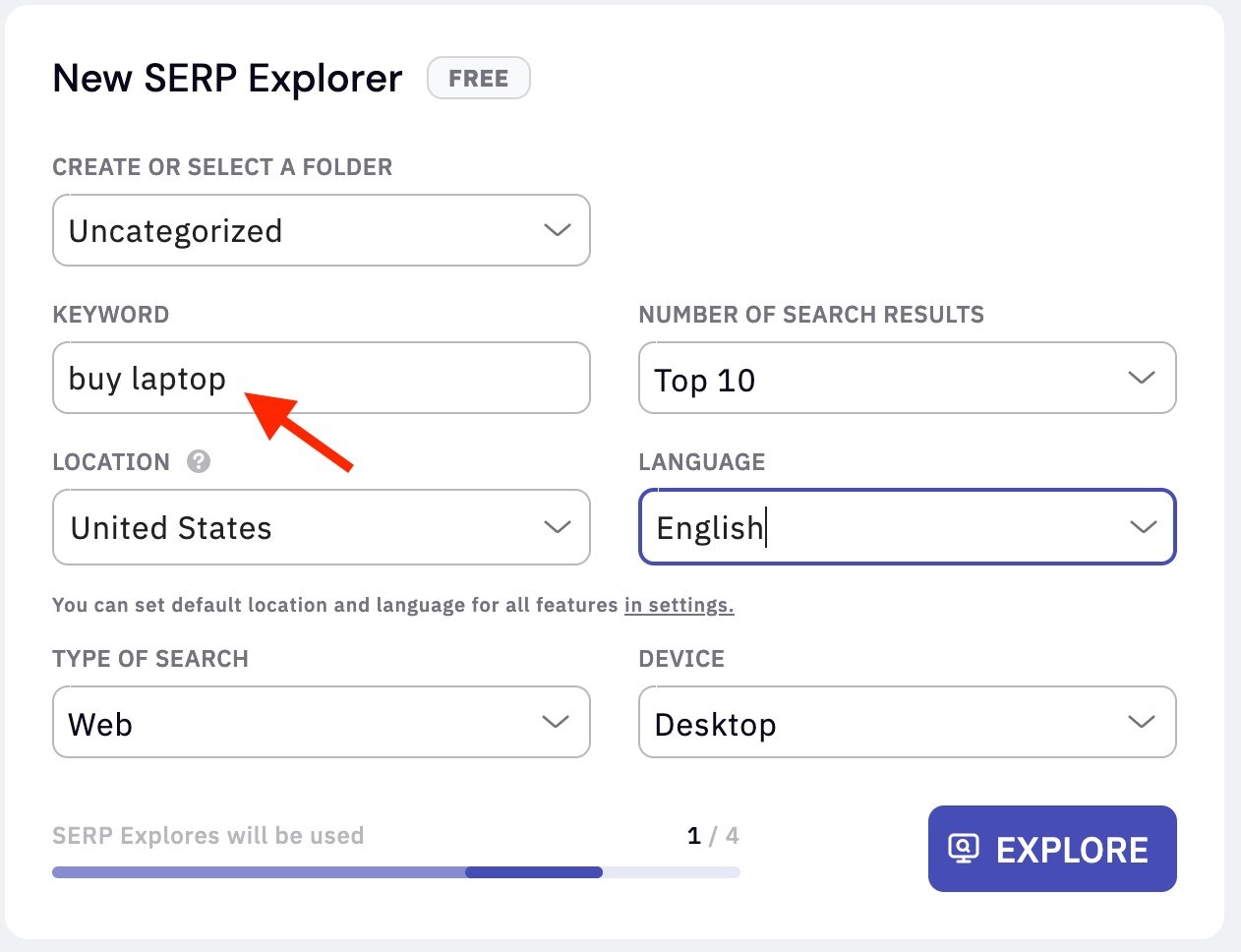The height and width of the screenshot is (952, 1241).
Task: Open the "in settings" link
Action: pos(679,605)
